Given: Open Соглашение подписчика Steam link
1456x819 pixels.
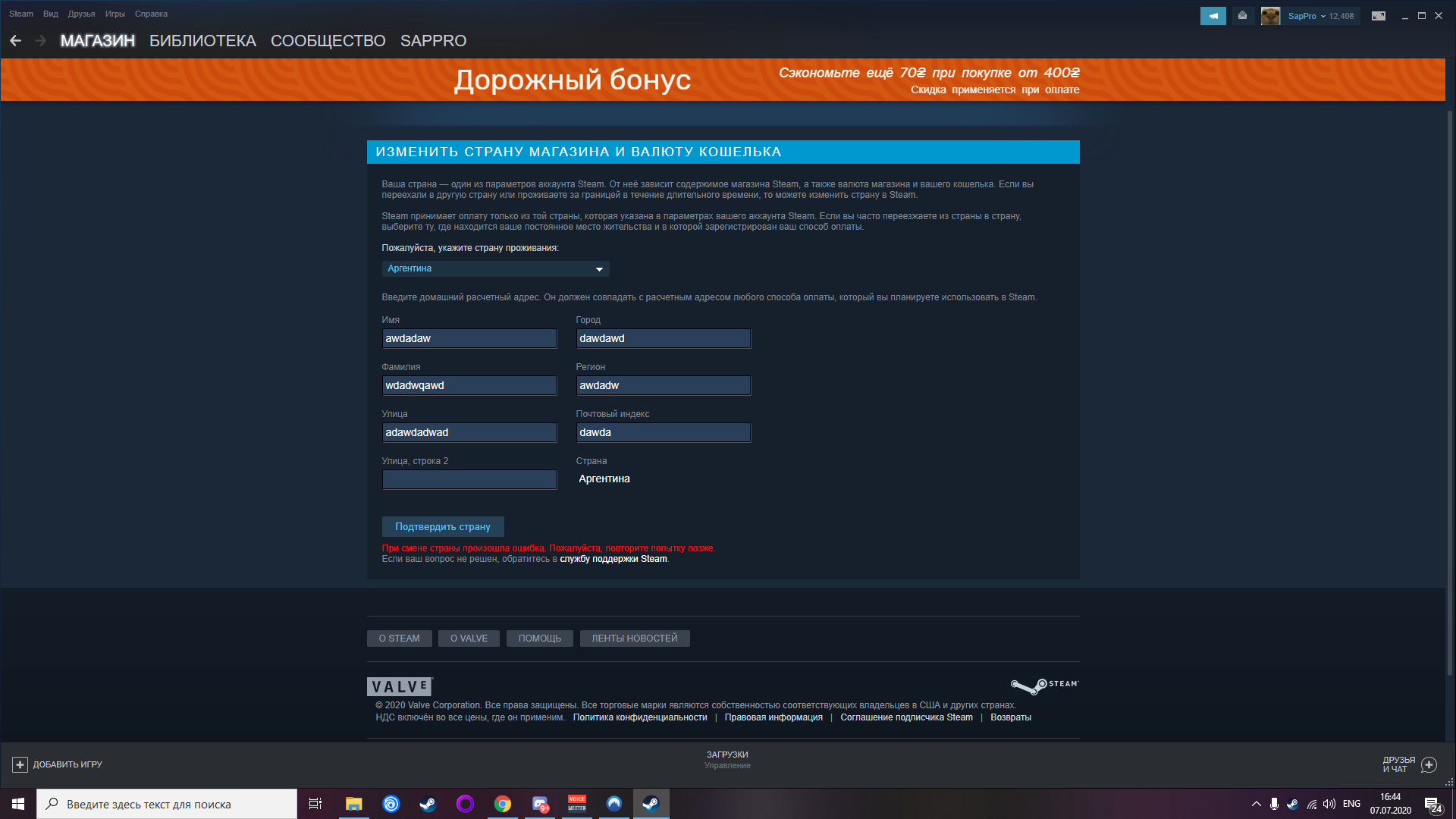Looking at the screenshot, I should tap(906, 717).
